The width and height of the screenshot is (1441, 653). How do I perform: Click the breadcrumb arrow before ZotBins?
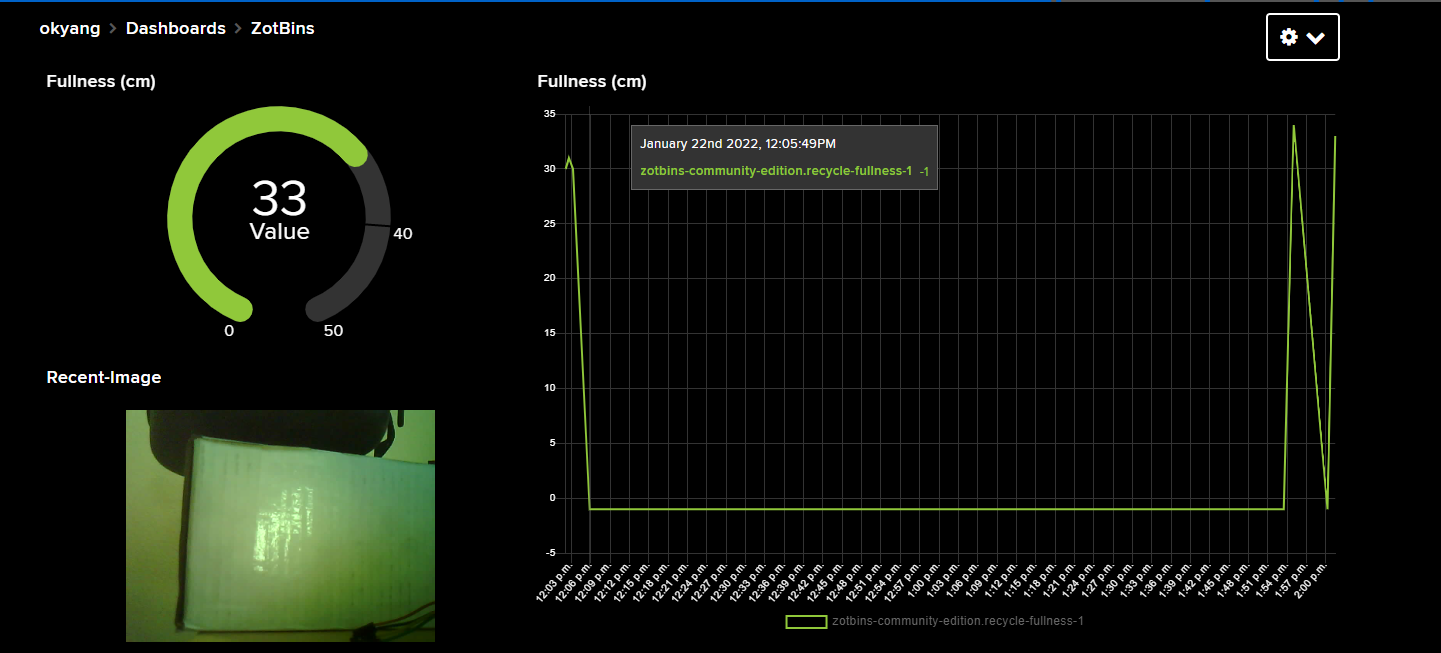(238, 28)
